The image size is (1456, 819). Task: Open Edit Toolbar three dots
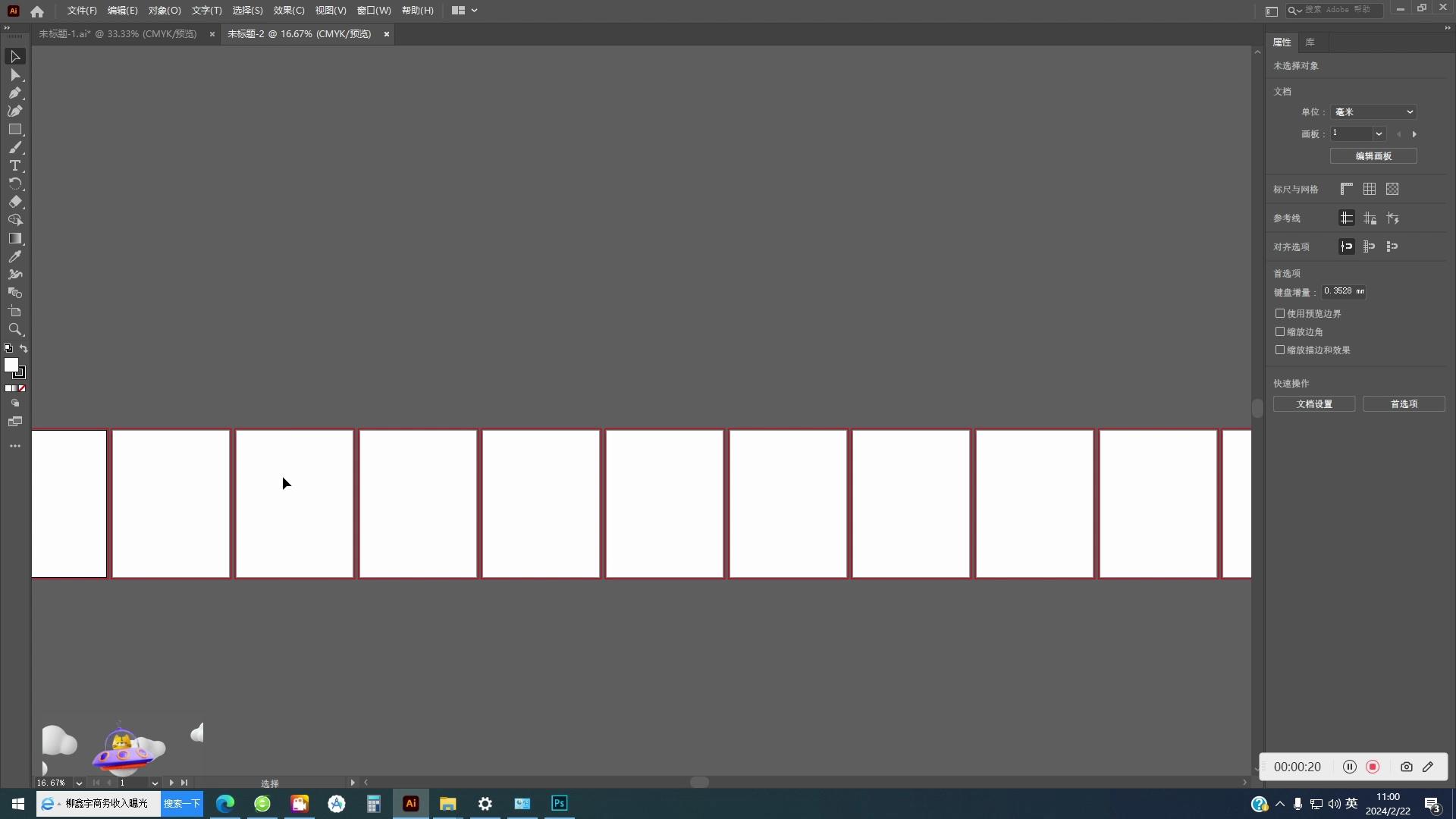pos(14,447)
